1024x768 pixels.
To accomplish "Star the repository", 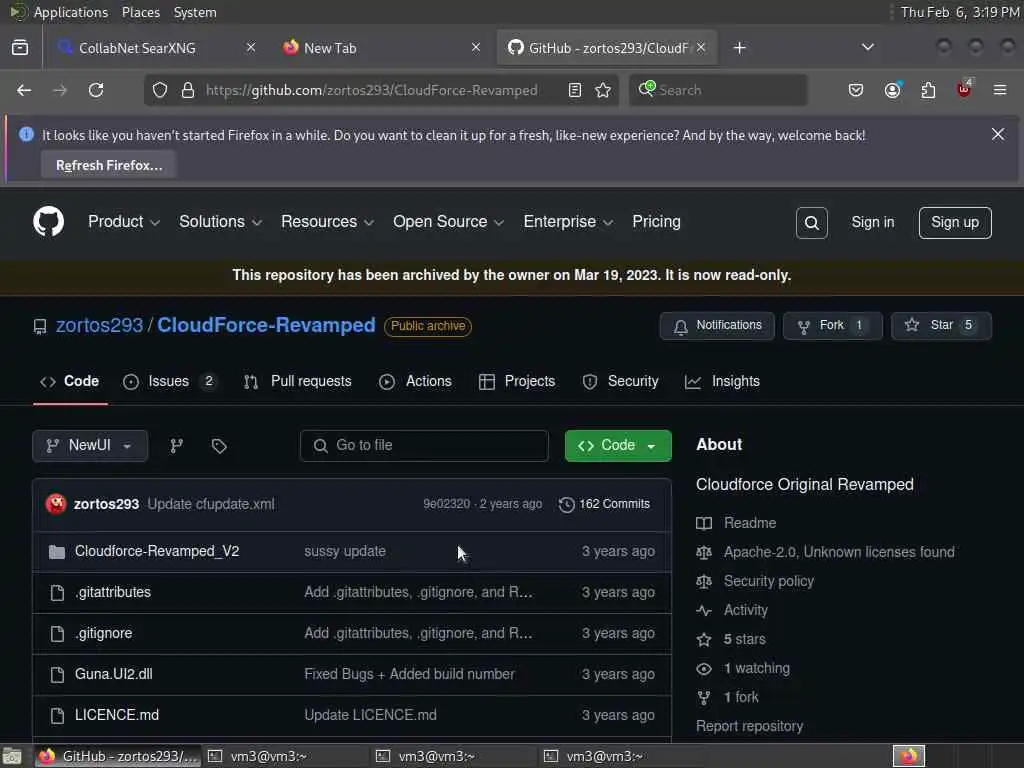I will 941,325.
